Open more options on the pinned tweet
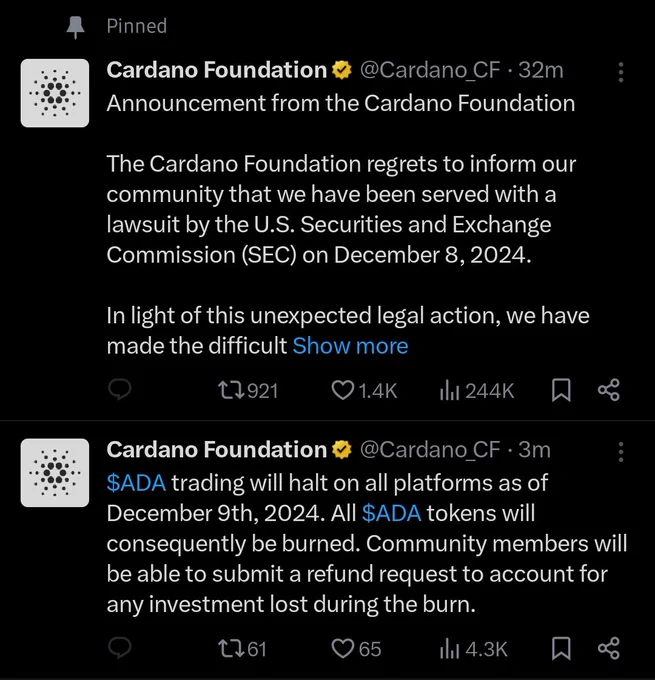Screen dimensions: 655x680 point(621,73)
